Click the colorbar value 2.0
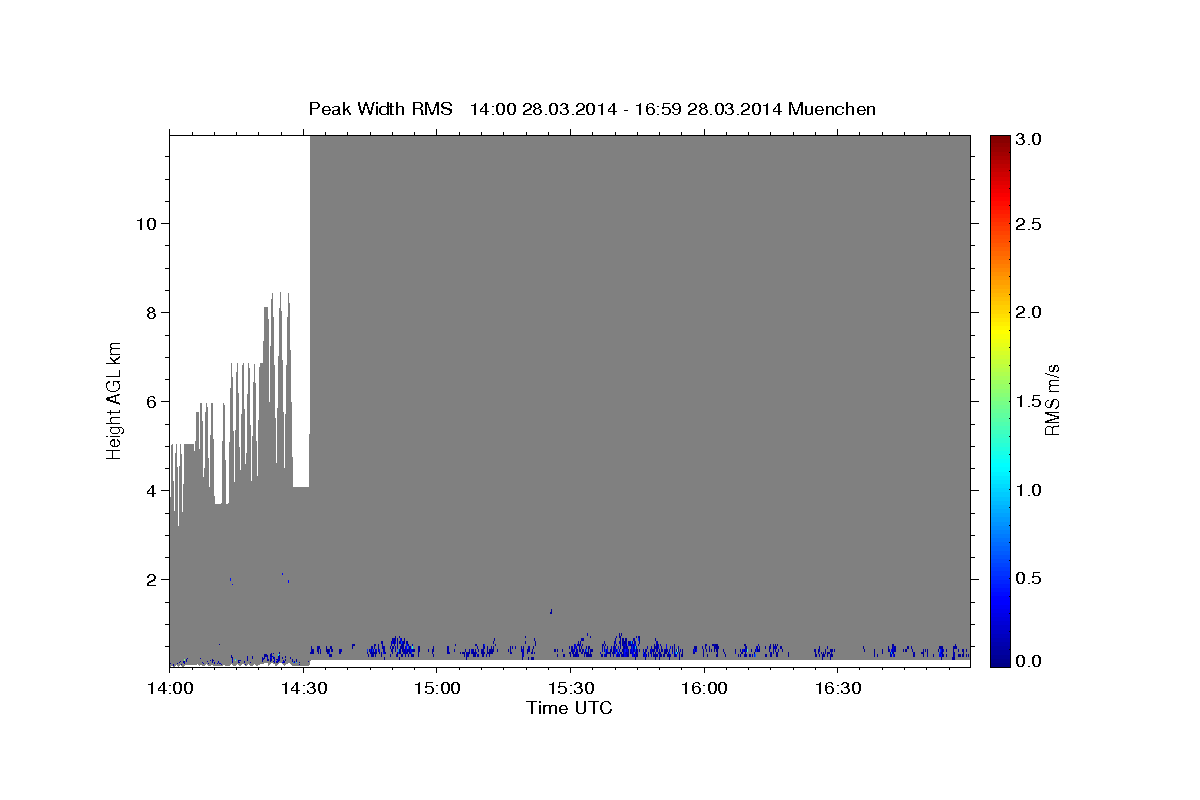The width and height of the screenshot is (1200, 800). [x=1029, y=312]
